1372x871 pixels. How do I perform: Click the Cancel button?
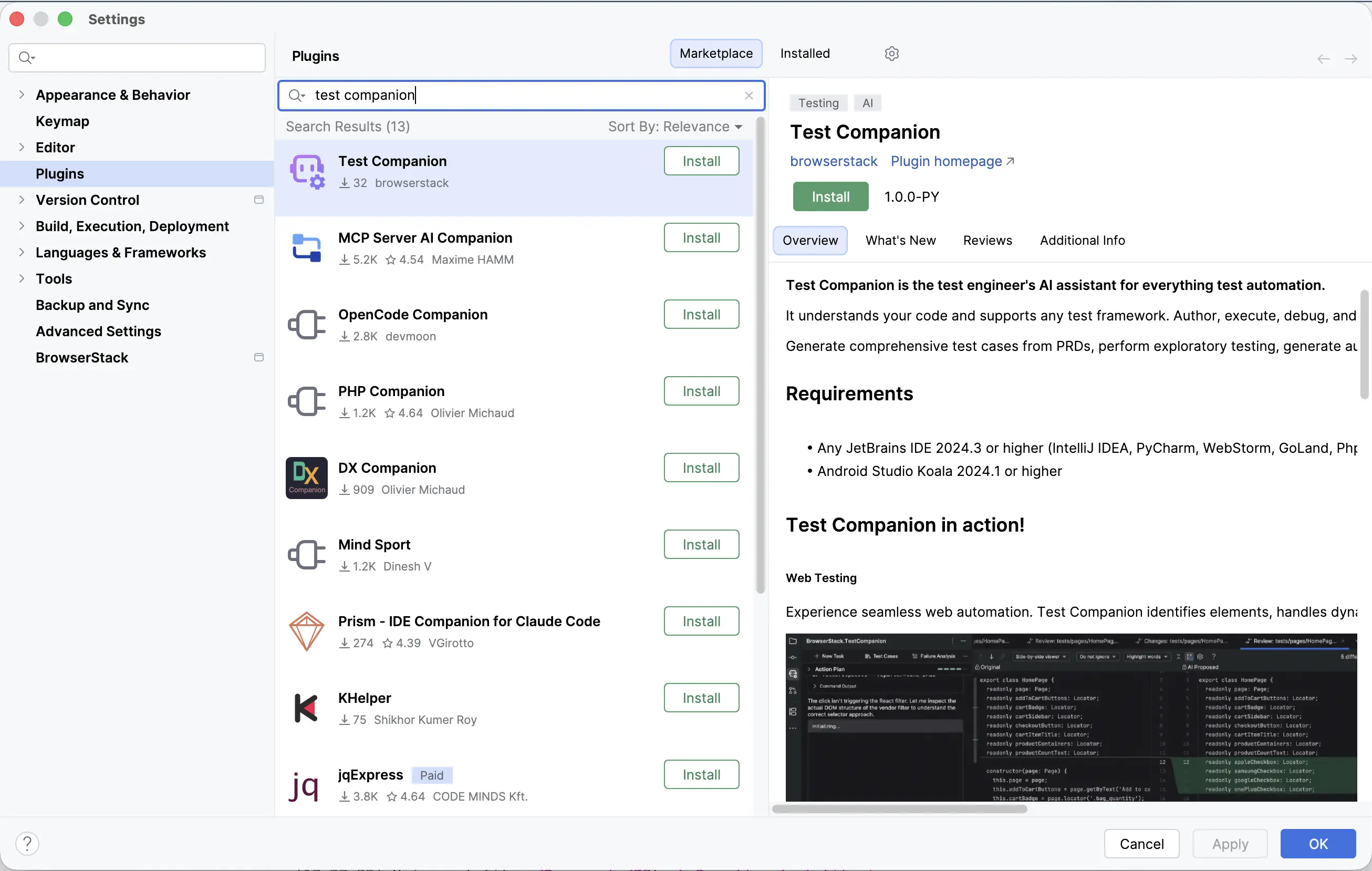click(x=1141, y=844)
